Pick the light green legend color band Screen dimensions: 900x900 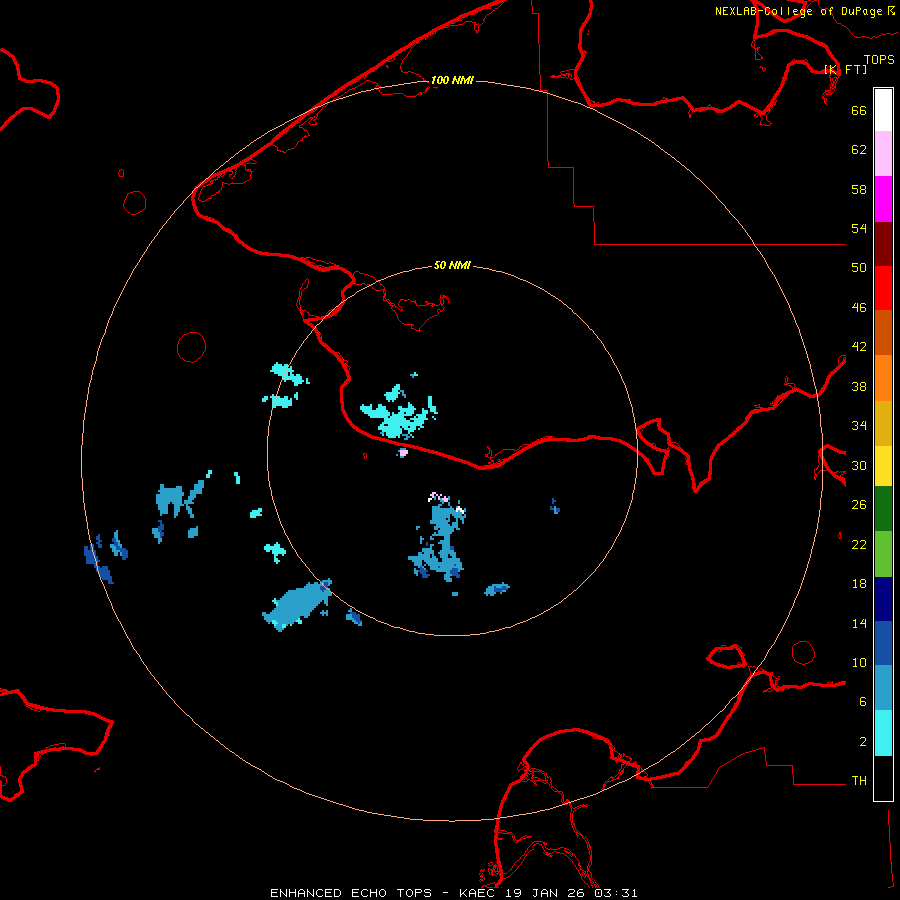tap(883, 554)
